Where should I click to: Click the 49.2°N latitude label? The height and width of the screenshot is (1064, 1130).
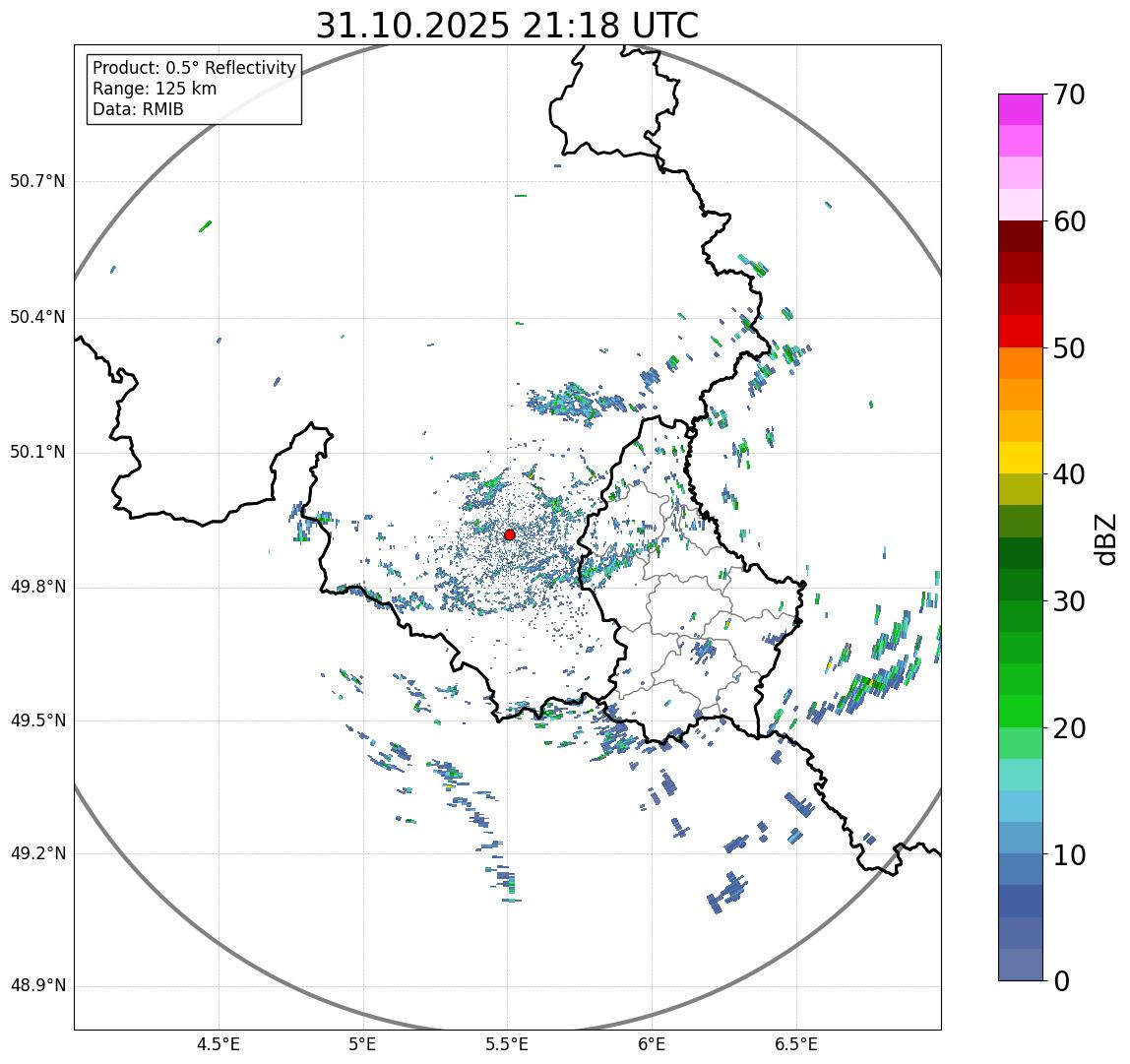37,853
